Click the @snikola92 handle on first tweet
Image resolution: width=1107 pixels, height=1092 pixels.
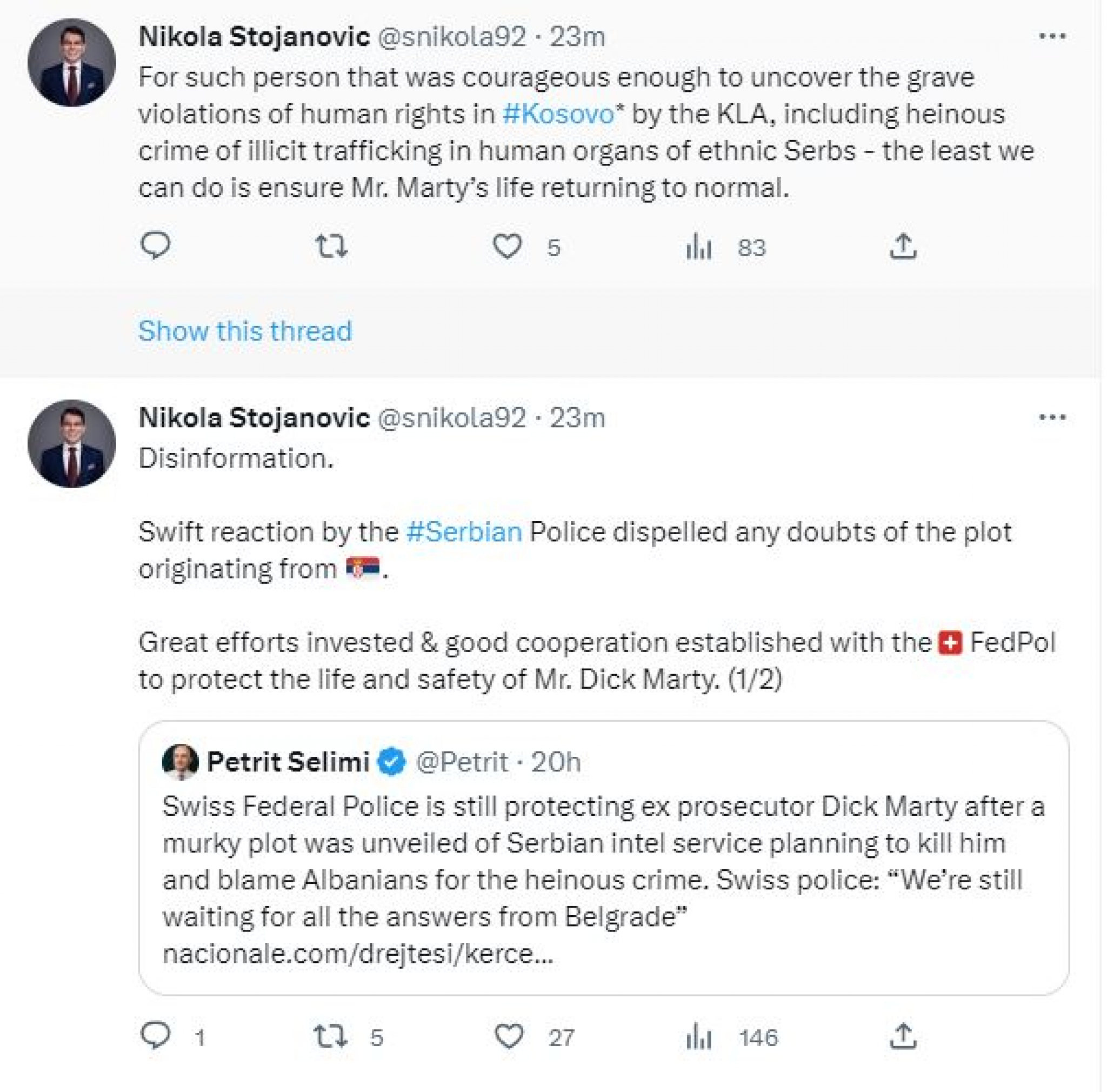(x=451, y=37)
